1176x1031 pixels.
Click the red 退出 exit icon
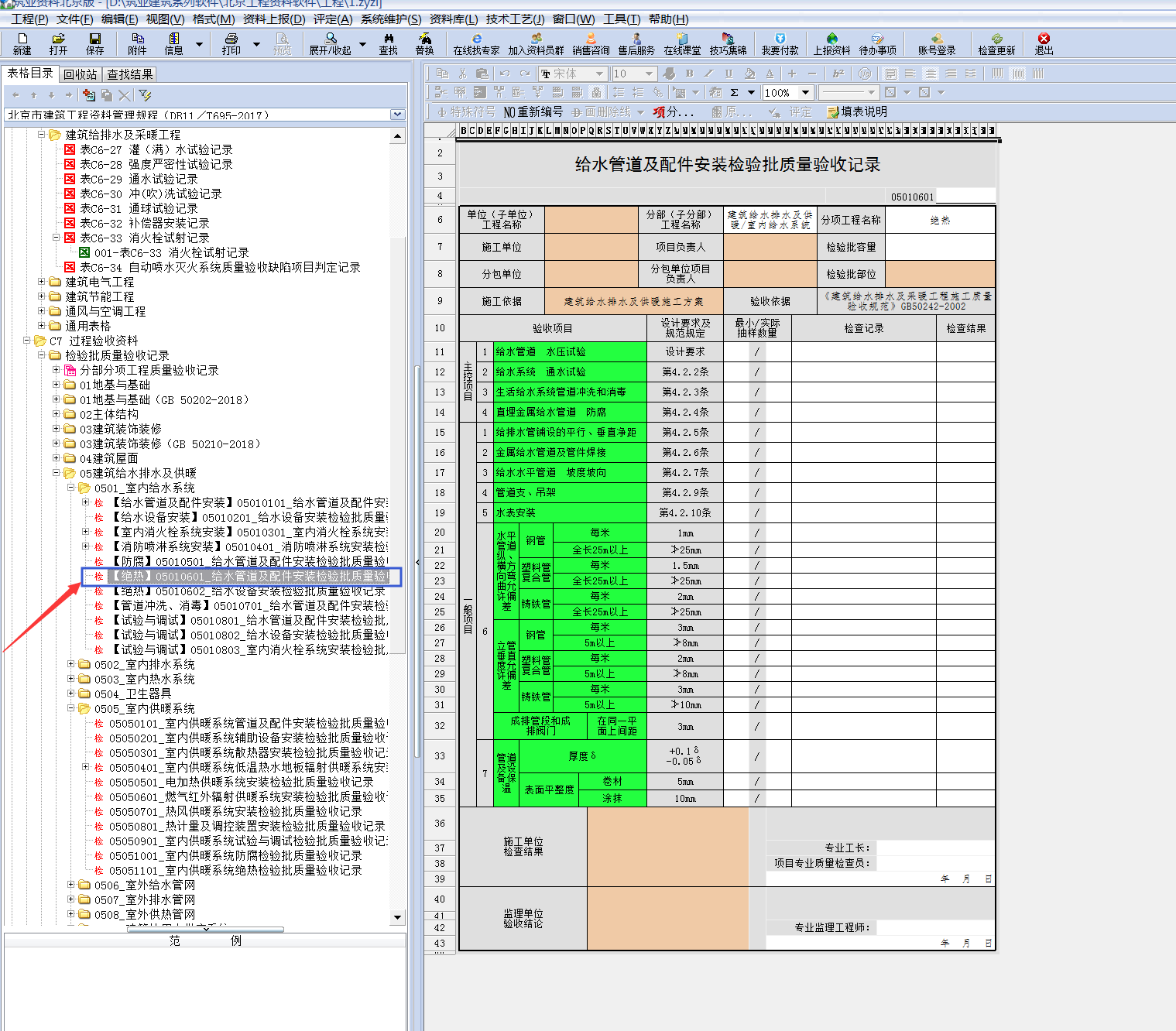[1044, 43]
